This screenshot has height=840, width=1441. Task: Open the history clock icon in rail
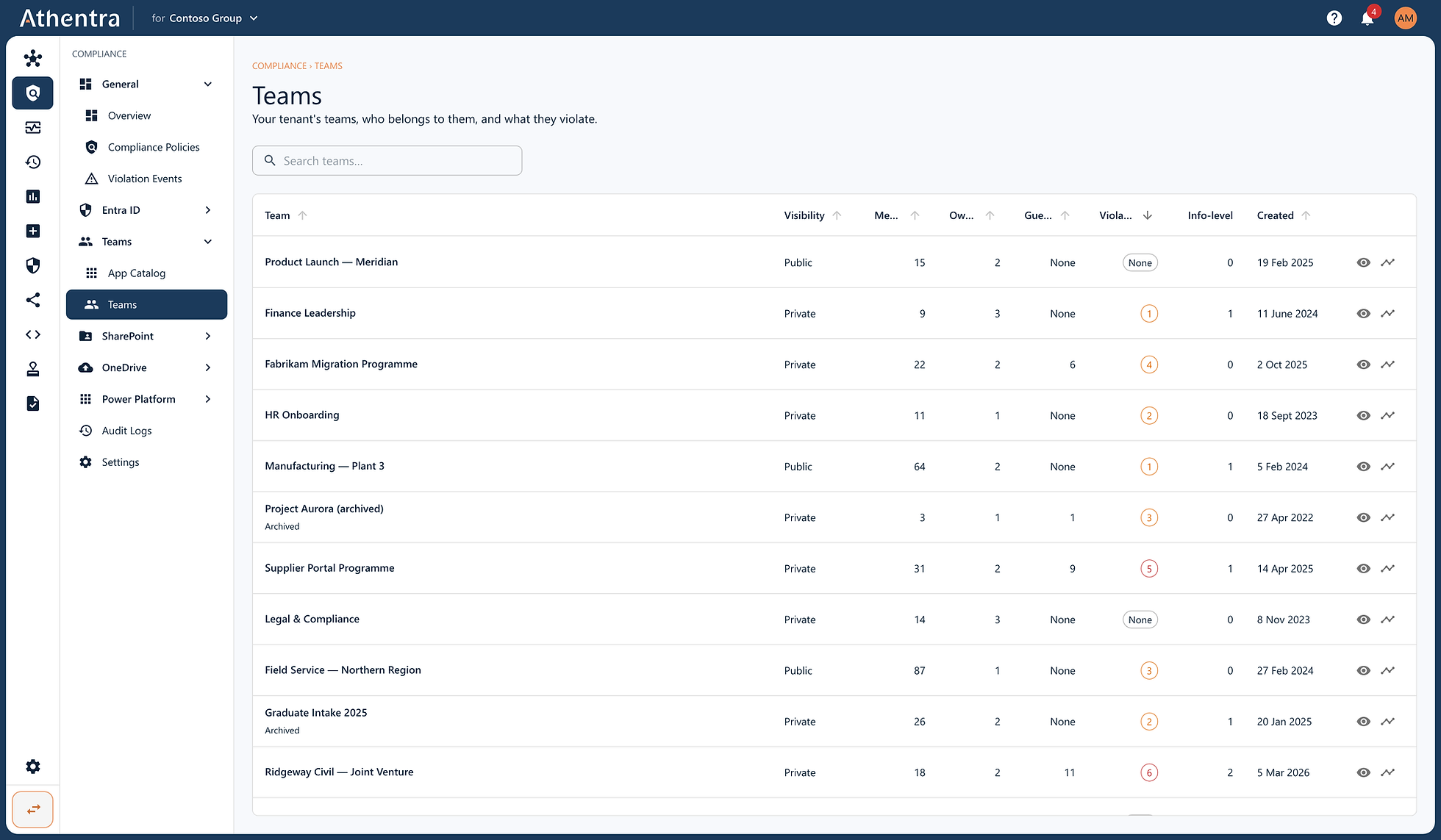click(33, 162)
